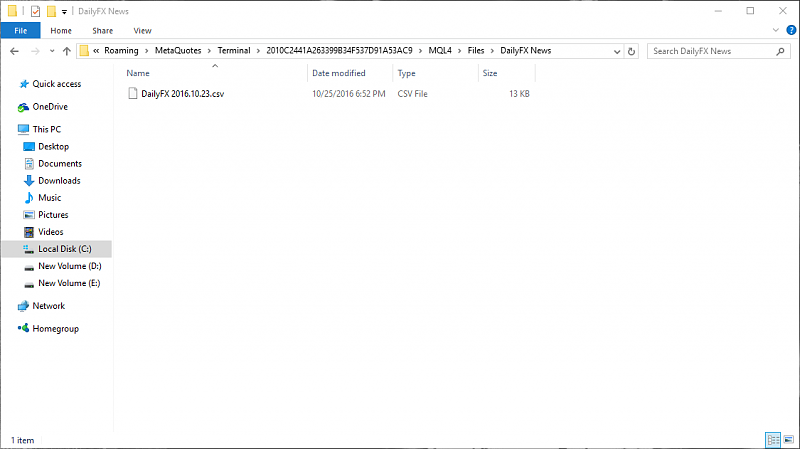Switch to the View ribbon tab
The width and height of the screenshot is (800, 449).
coord(142,31)
